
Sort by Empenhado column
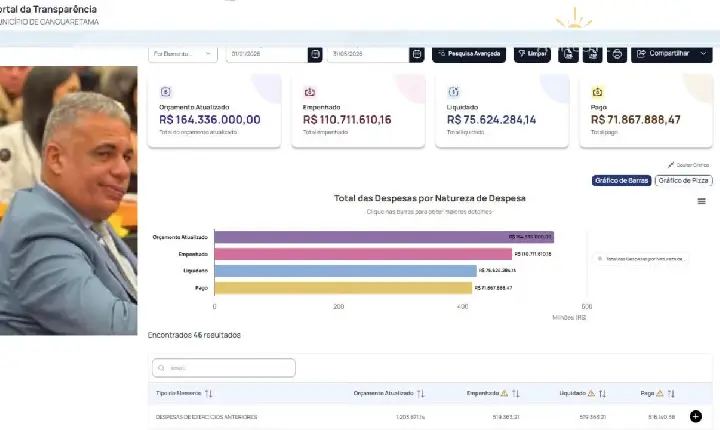click(516, 393)
